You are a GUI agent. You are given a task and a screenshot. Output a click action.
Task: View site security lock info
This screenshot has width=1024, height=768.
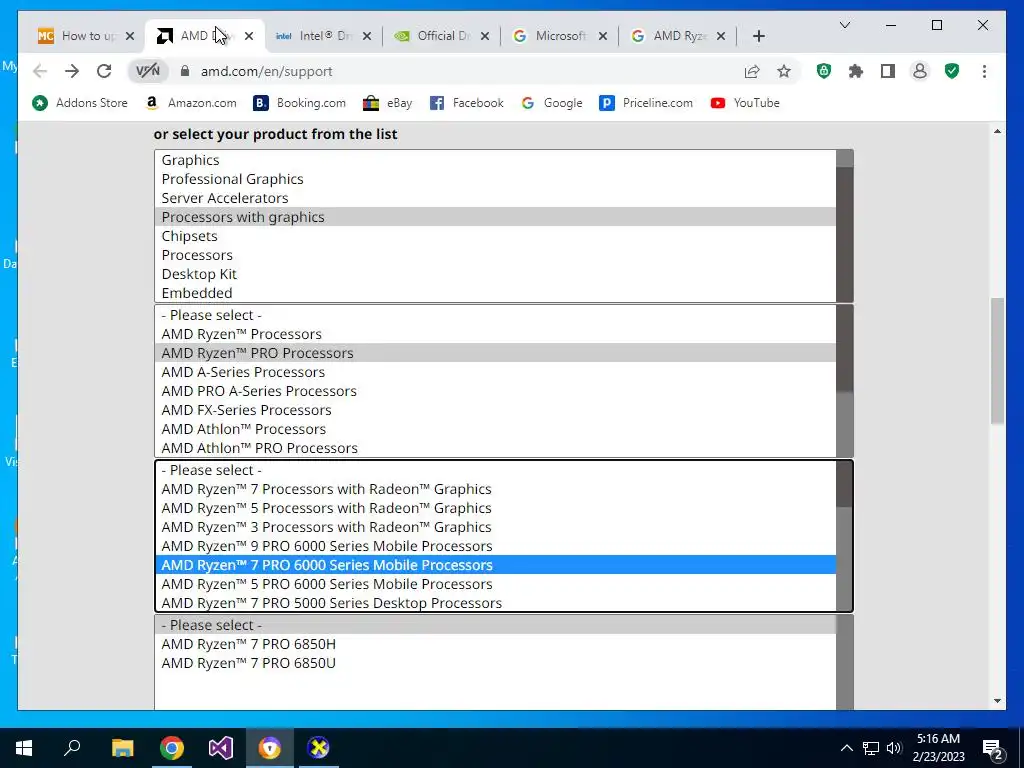[x=185, y=71]
